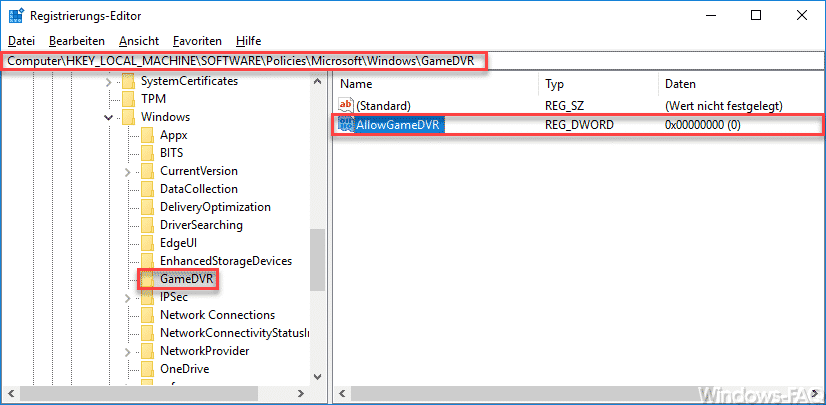The width and height of the screenshot is (826, 405).
Task: Select the Appx key label
Action: (174, 135)
